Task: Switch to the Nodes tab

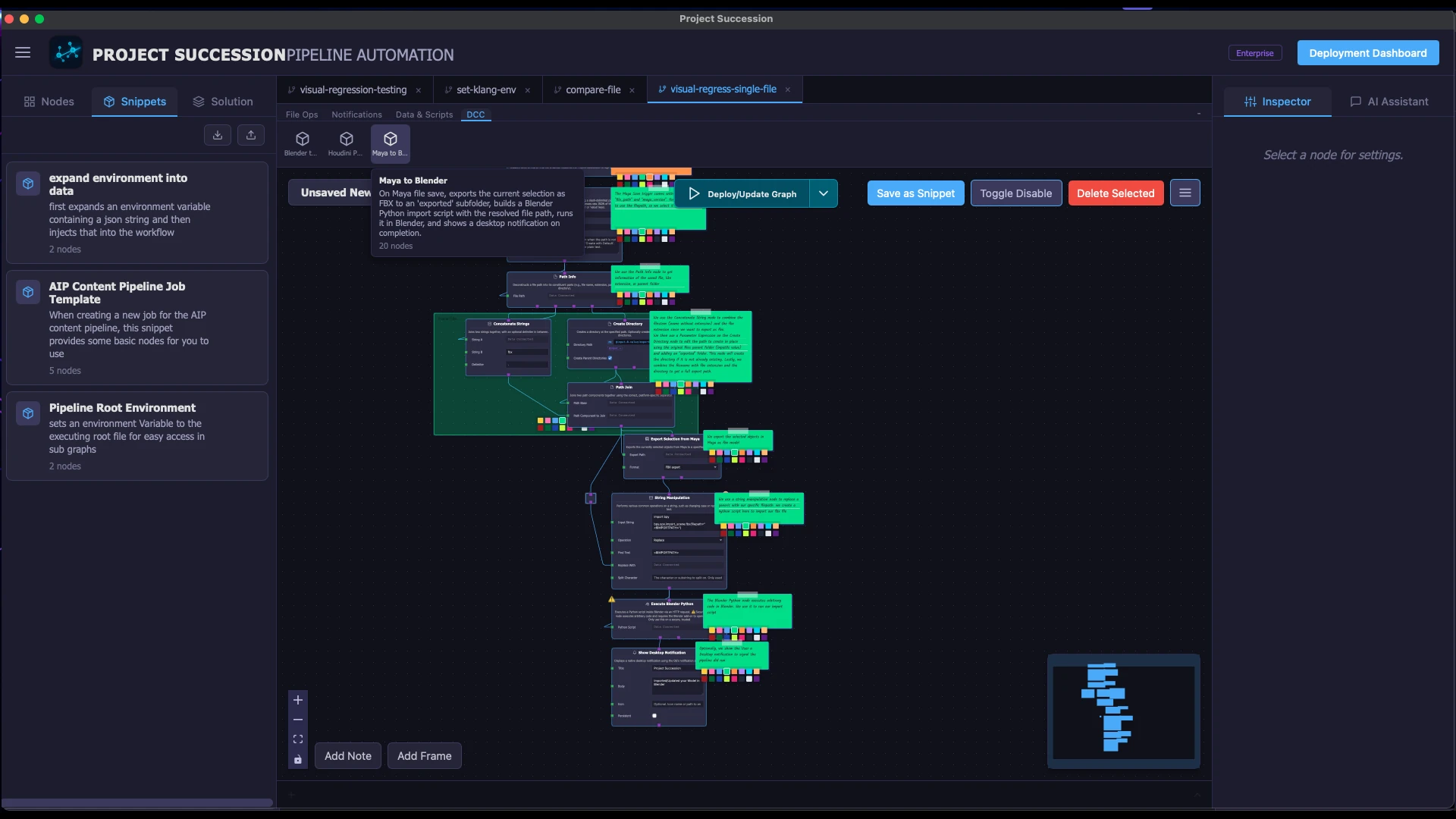Action: [x=49, y=102]
